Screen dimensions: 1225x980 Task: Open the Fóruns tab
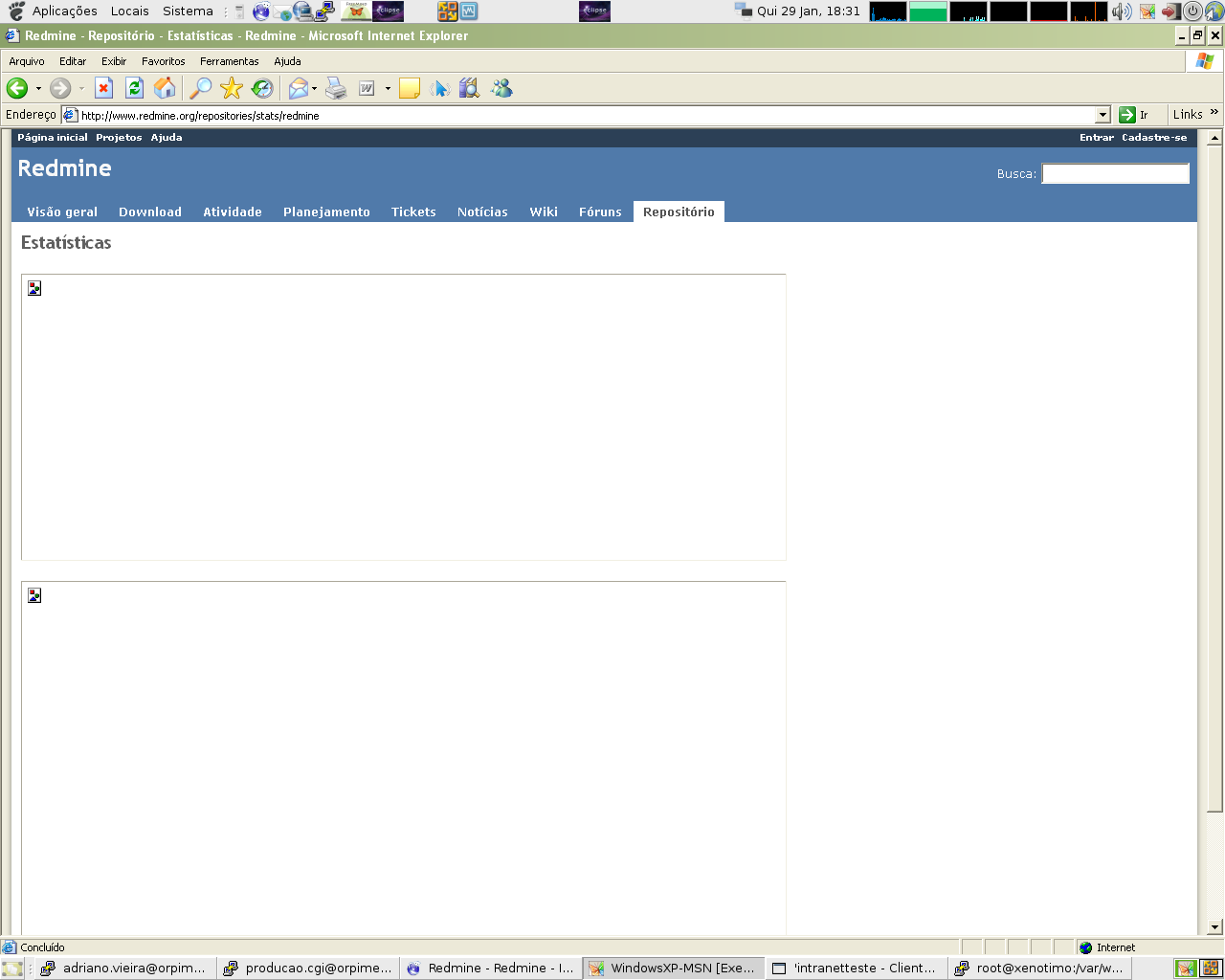click(600, 212)
